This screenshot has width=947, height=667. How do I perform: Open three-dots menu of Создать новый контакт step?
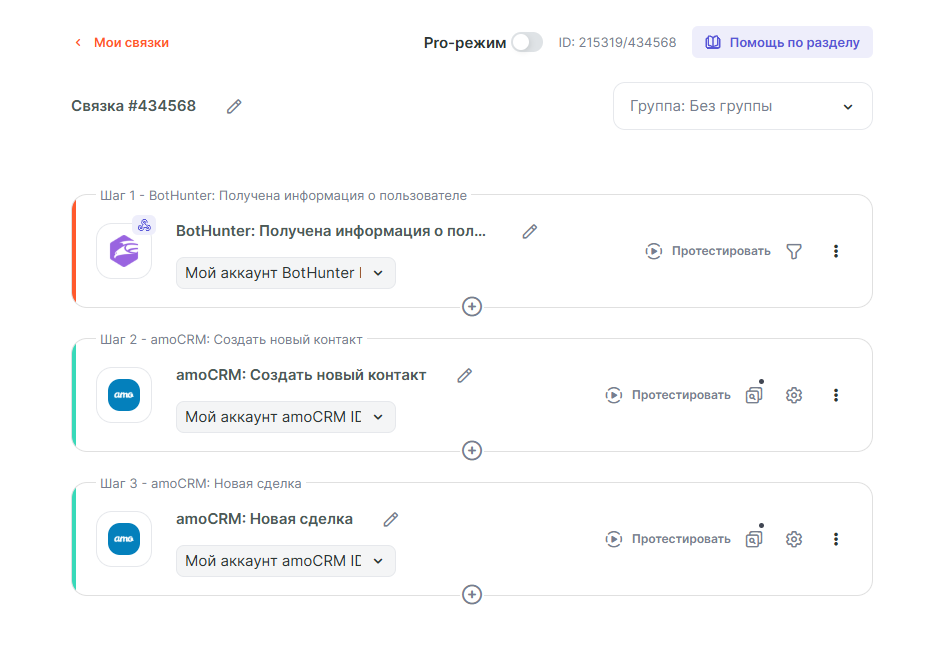(836, 395)
